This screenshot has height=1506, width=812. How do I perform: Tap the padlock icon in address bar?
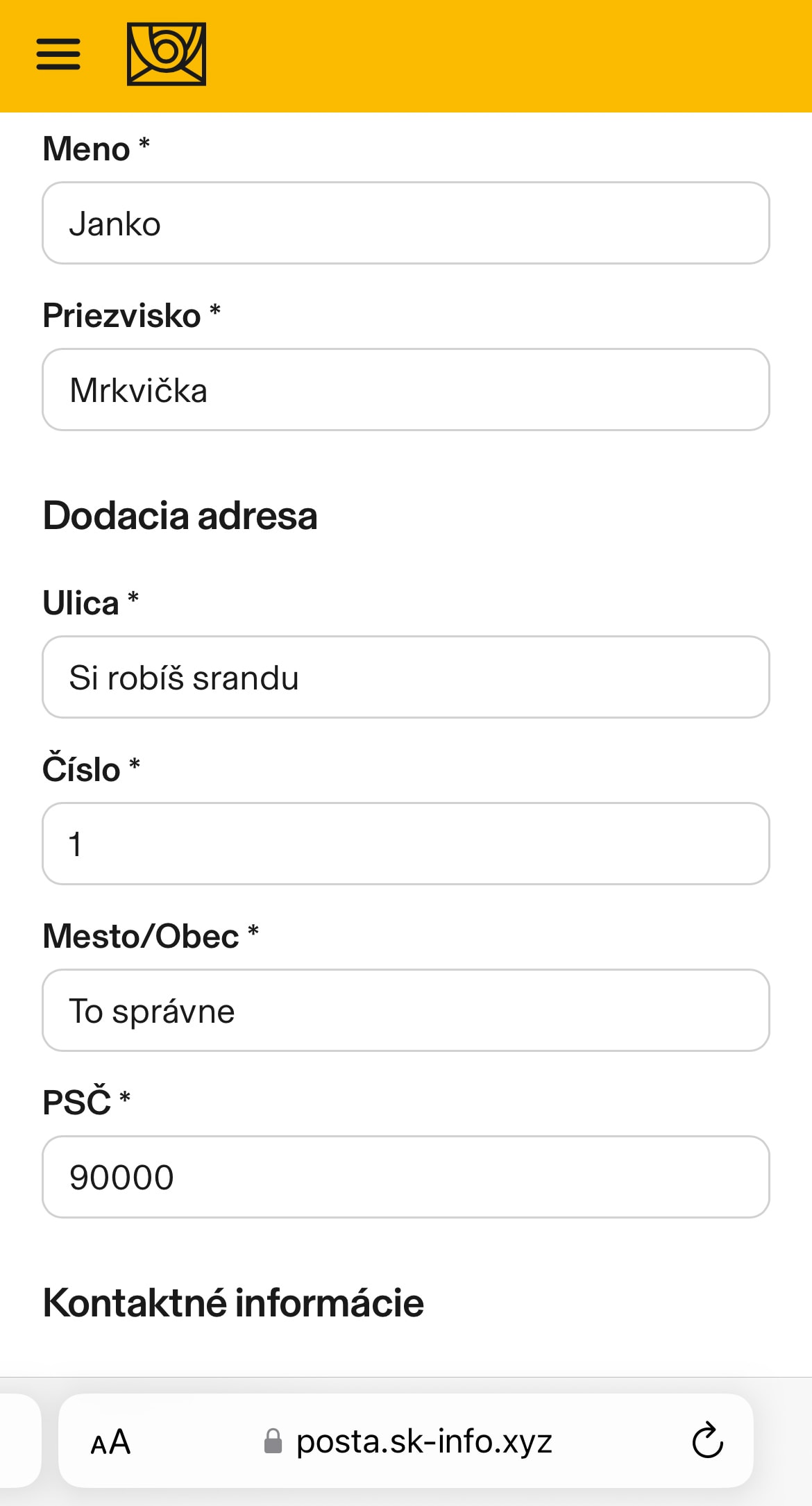tap(273, 1441)
